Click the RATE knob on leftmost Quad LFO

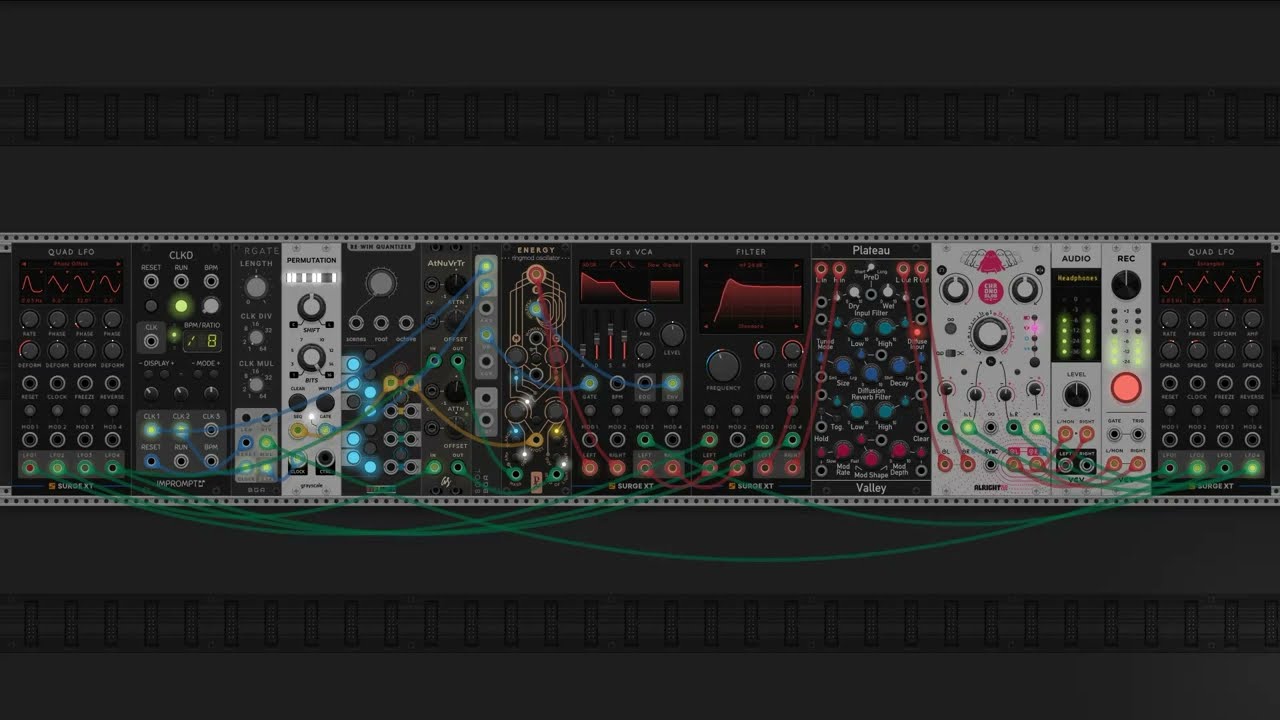[29, 319]
